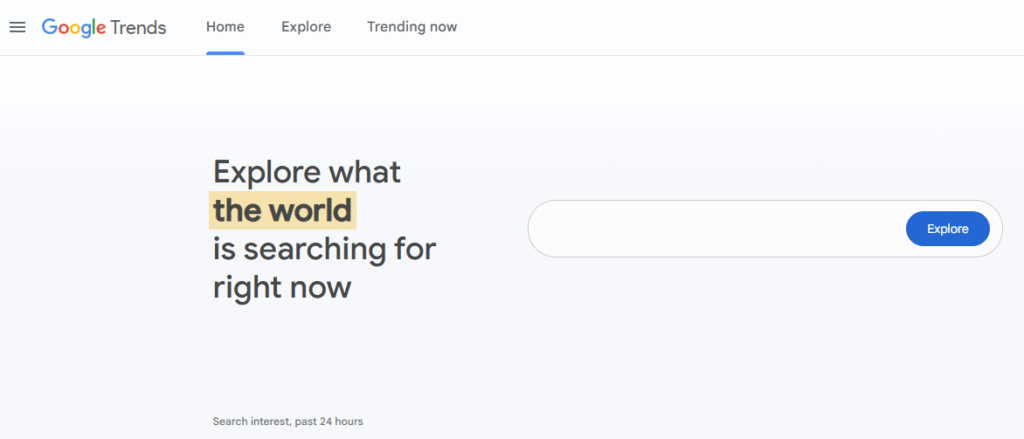Click the "Explore what" headline line
The image size is (1024, 439).
click(x=307, y=171)
